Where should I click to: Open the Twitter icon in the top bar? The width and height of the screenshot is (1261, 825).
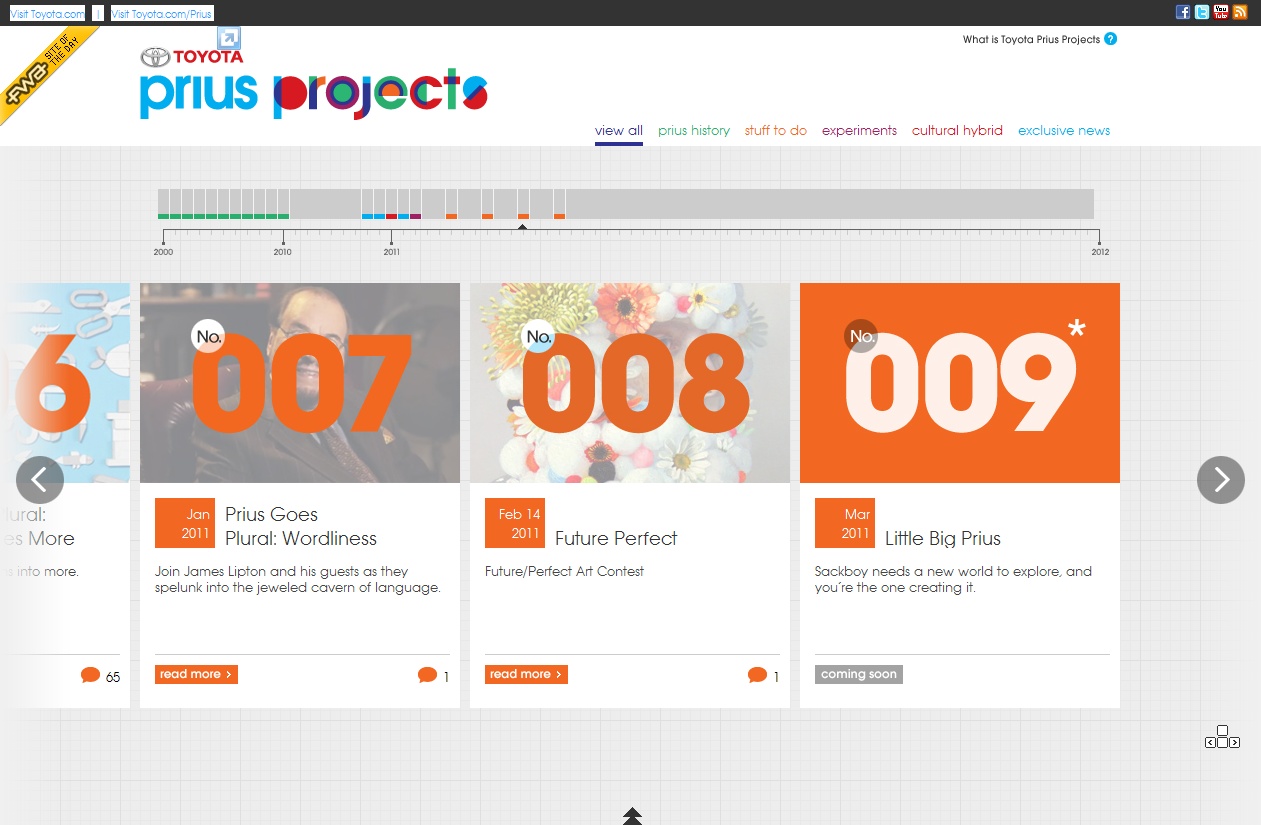tap(1202, 12)
